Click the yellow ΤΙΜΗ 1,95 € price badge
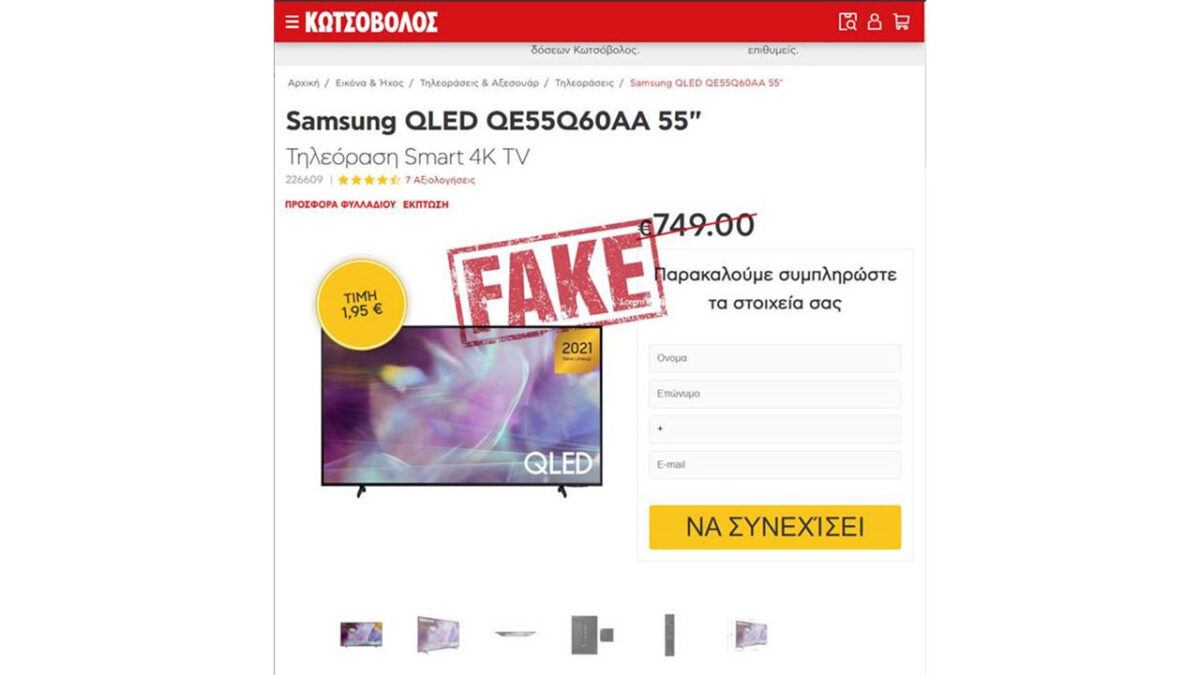This screenshot has height=675, width=1200. (363, 303)
